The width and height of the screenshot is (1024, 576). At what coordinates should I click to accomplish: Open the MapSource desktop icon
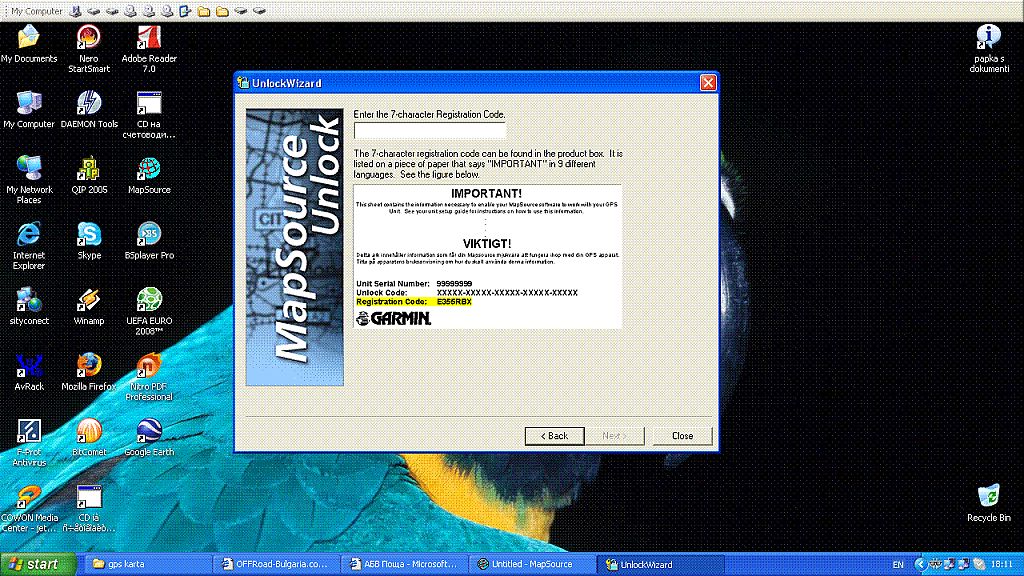[149, 169]
